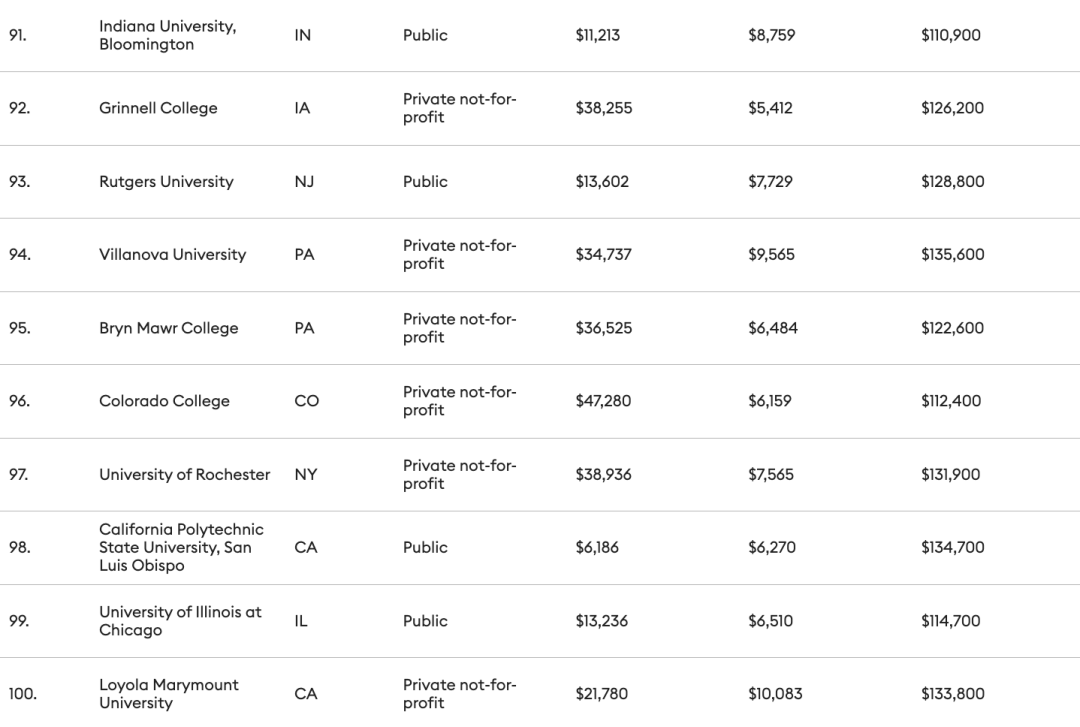The image size is (1080, 727).
Task: Click the NJ state cell for Rutgers
Action: click(x=304, y=181)
